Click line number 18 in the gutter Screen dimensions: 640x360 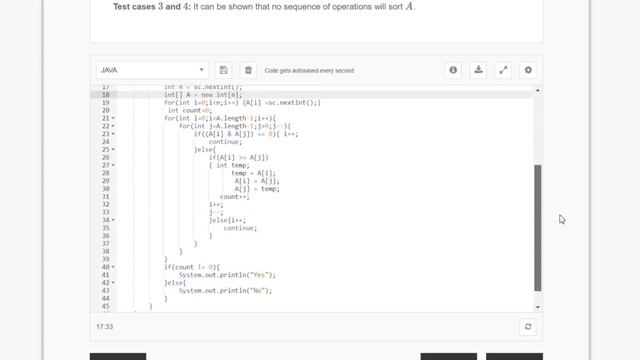[x=105, y=95]
